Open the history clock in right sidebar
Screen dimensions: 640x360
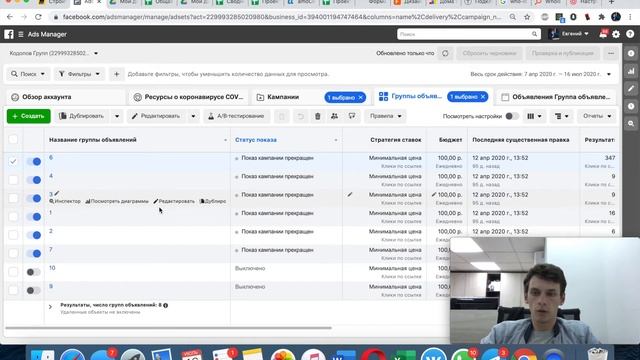tap(631, 106)
